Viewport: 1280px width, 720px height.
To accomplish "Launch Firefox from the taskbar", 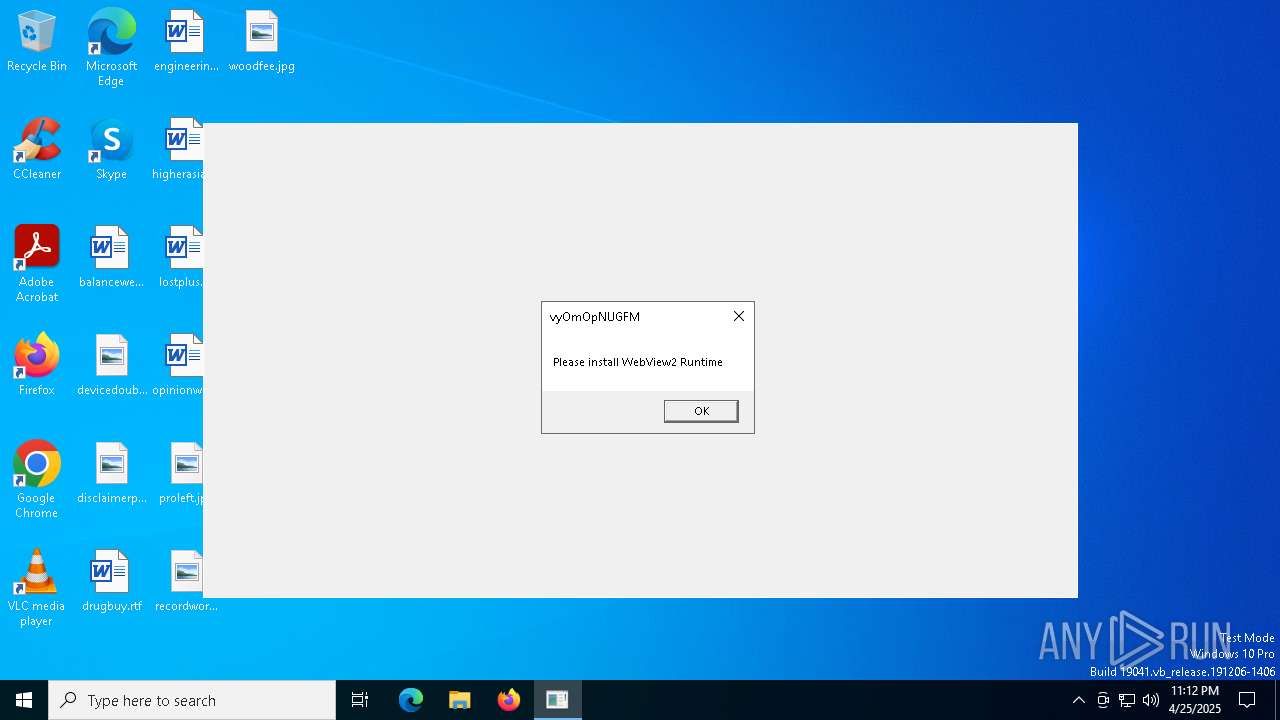I will pyautogui.click(x=509, y=700).
